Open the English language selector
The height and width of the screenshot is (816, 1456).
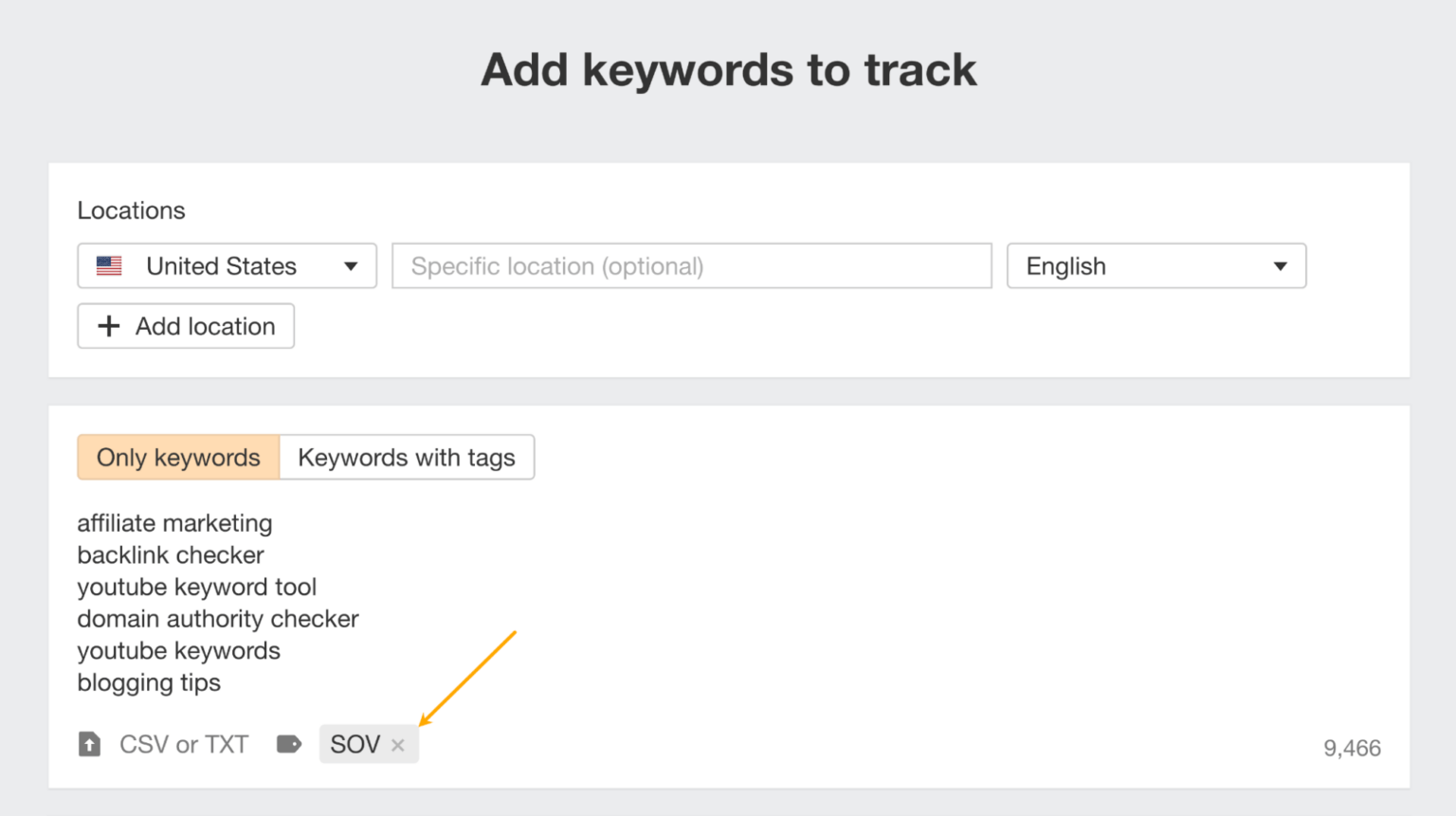click(1156, 266)
